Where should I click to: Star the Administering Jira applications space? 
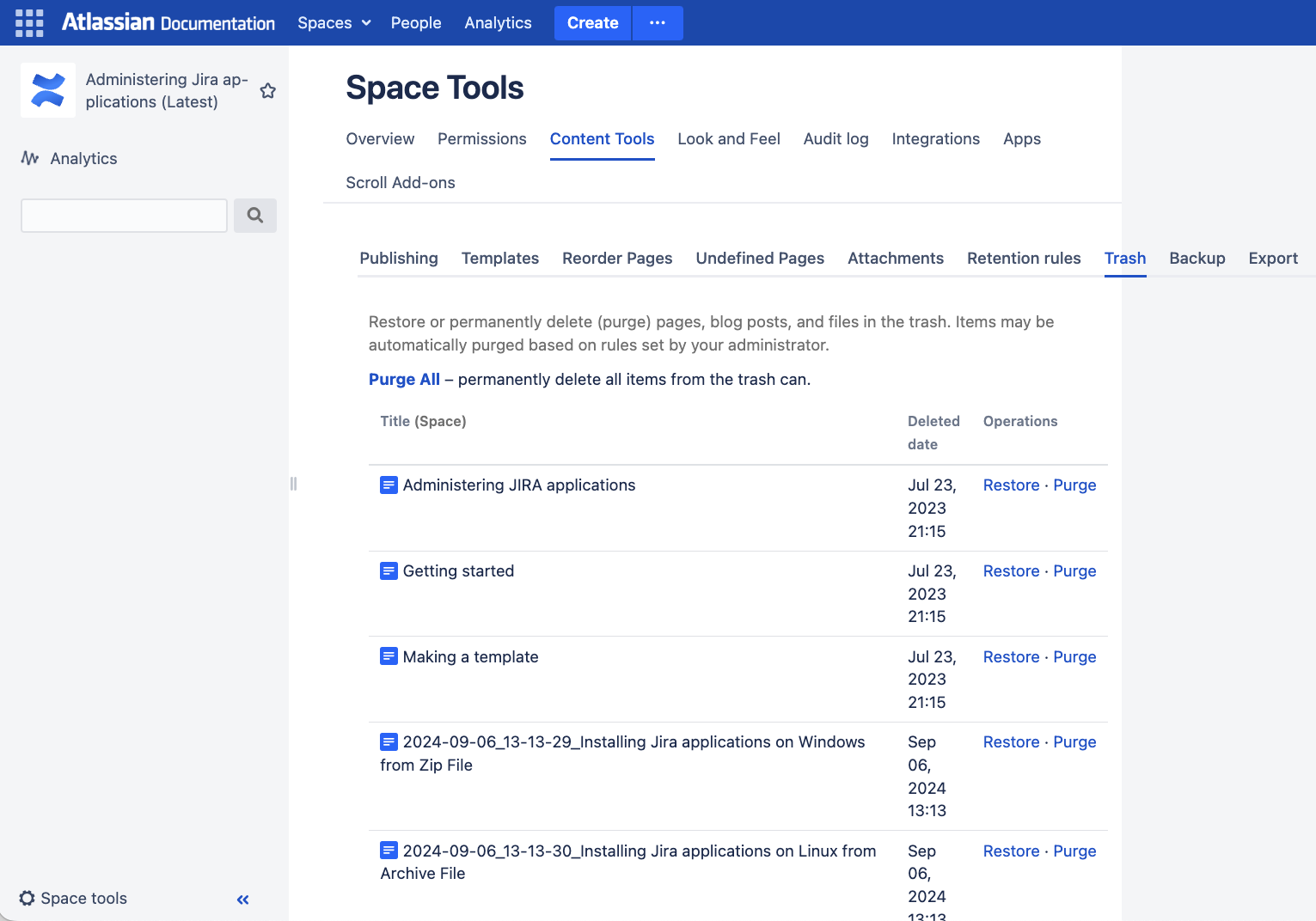click(x=267, y=90)
